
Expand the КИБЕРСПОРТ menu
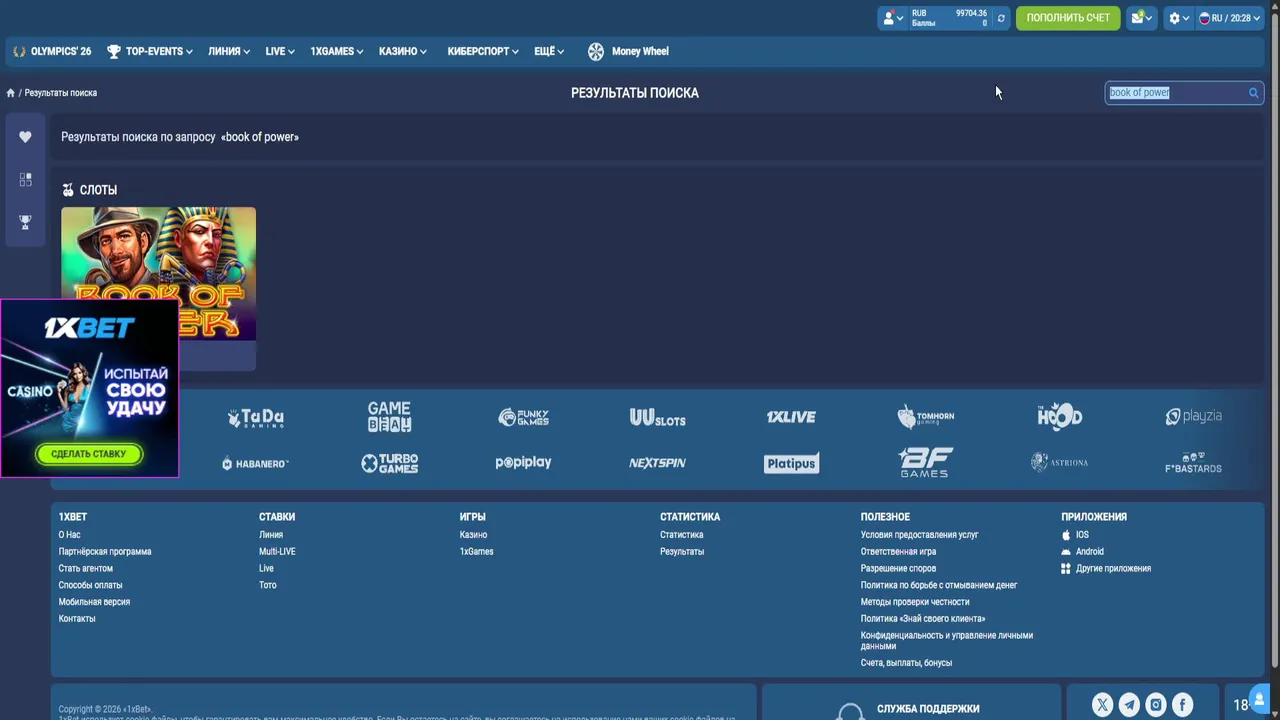(x=483, y=51)
